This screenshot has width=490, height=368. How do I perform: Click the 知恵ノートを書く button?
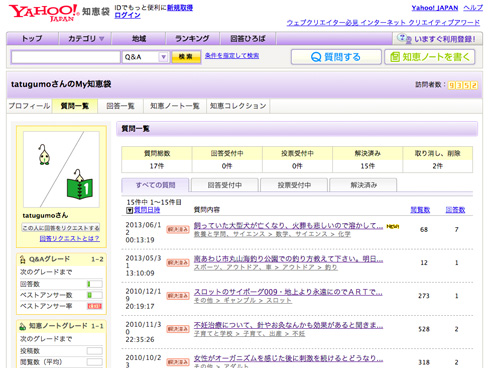pos(430,57)
